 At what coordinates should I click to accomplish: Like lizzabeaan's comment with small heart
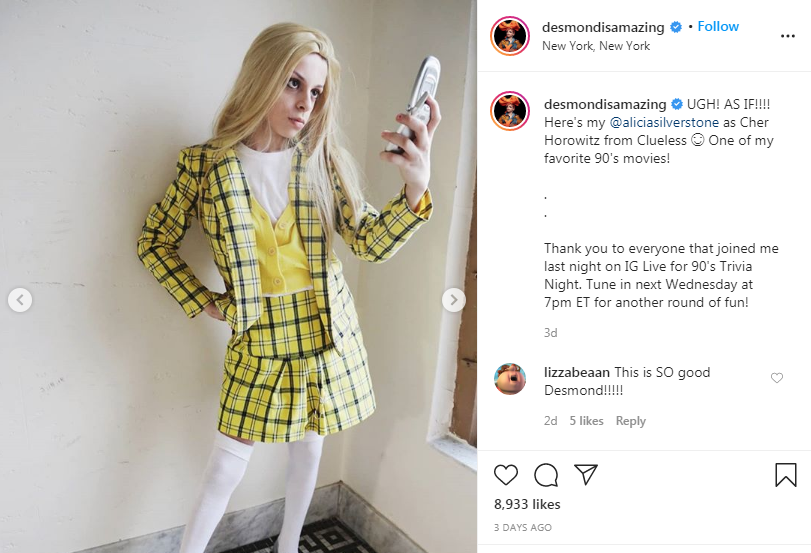click(x=777, y=378)
